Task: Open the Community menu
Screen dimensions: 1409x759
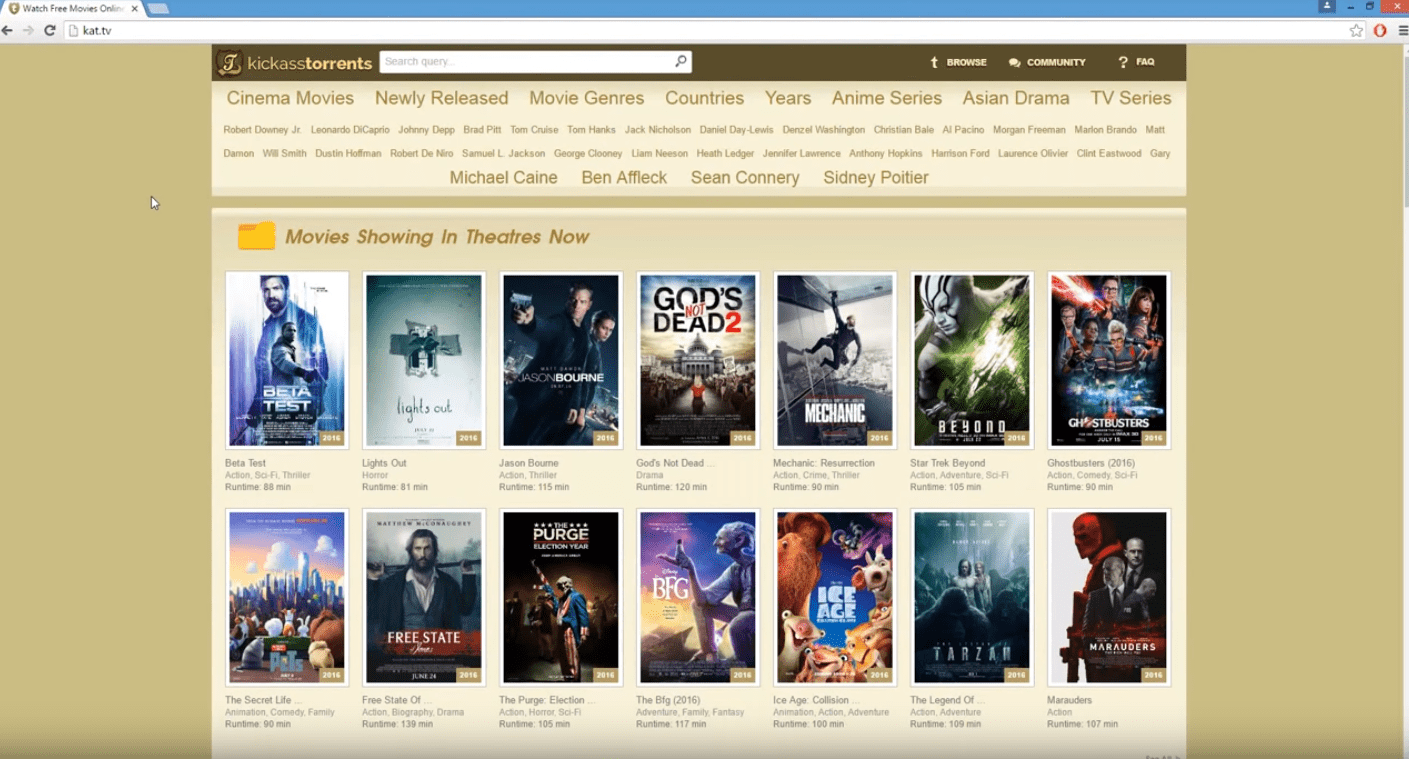Action: click(x=1047, y=62)
